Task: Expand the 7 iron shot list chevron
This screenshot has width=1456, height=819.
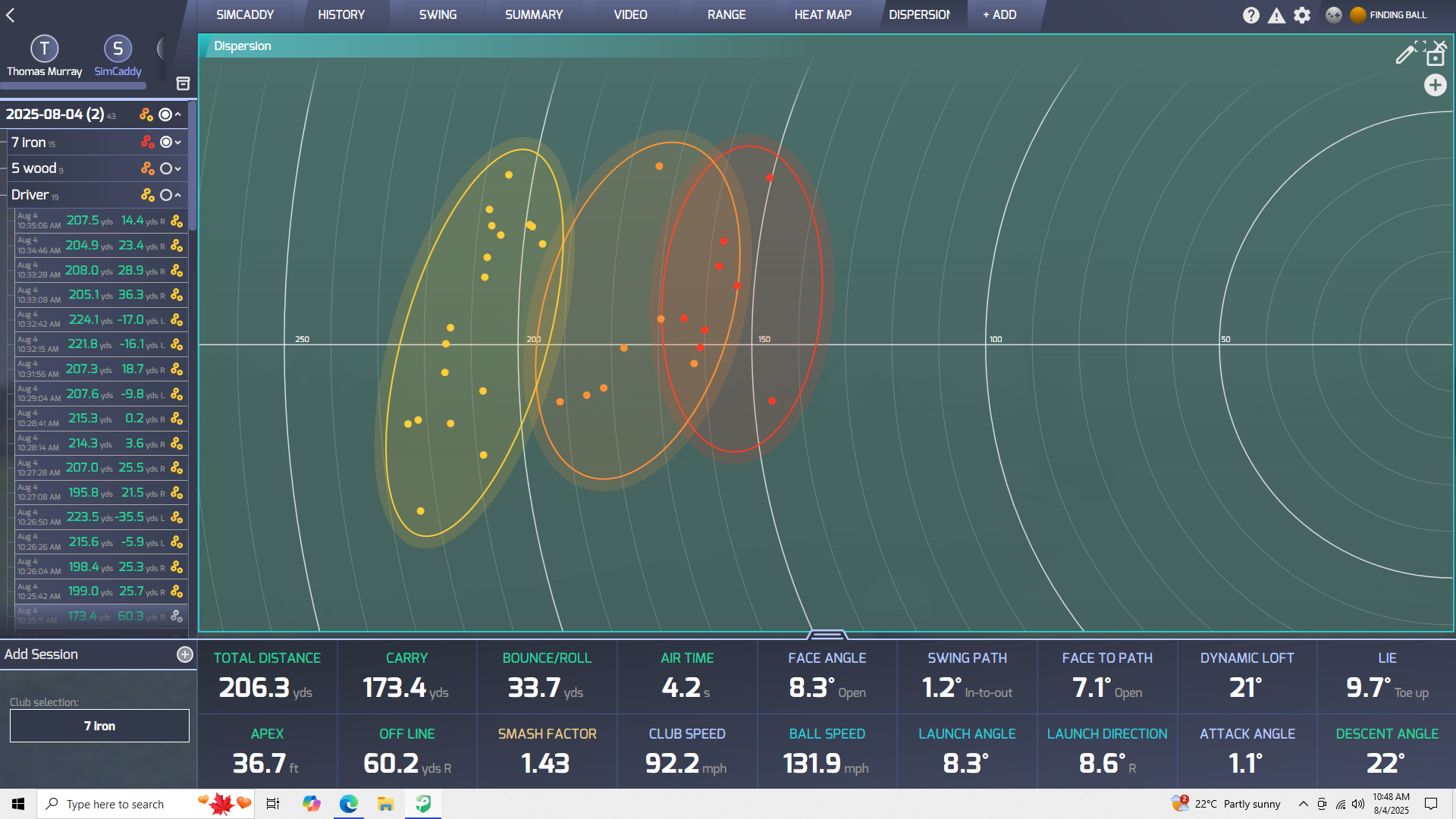Action: tap(177, 142)
